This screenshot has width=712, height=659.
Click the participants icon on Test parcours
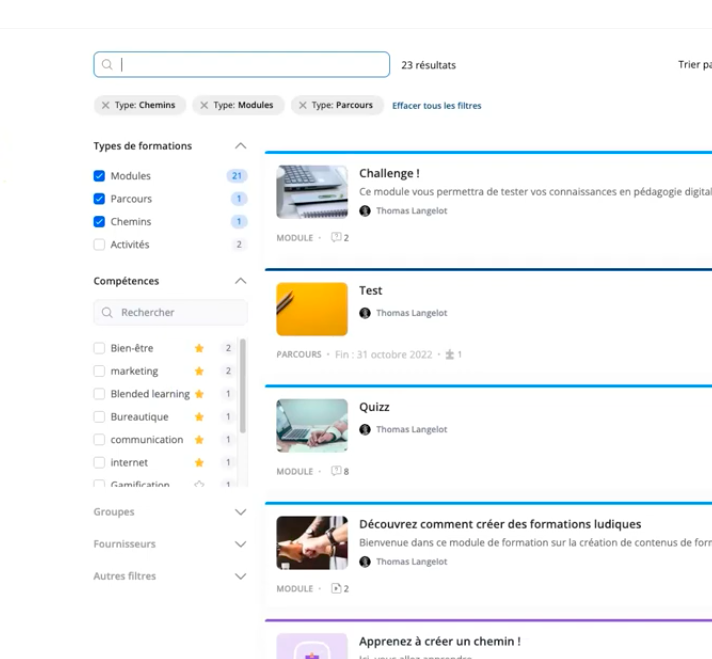point(450,354)
